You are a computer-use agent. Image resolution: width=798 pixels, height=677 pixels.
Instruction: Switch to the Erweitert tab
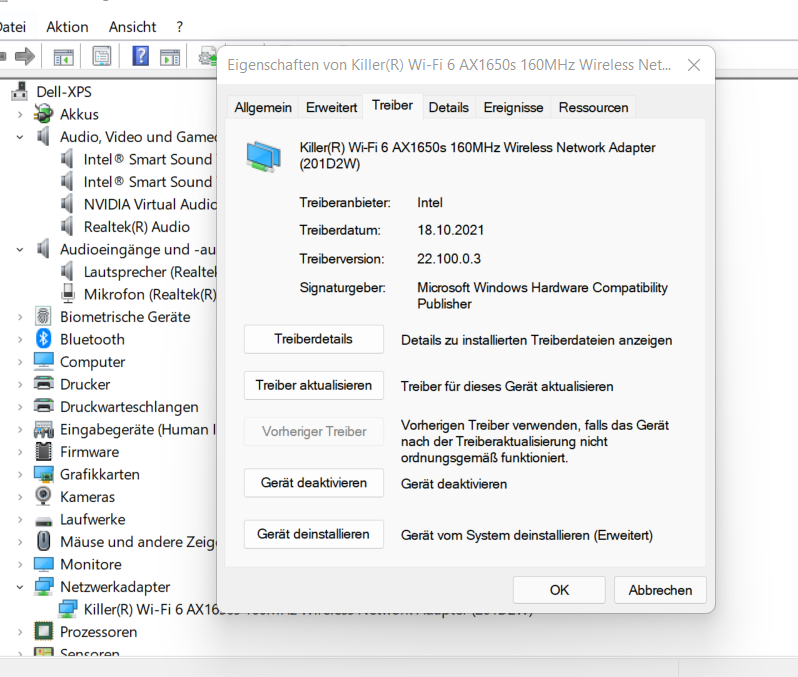[x=331, y=107]
